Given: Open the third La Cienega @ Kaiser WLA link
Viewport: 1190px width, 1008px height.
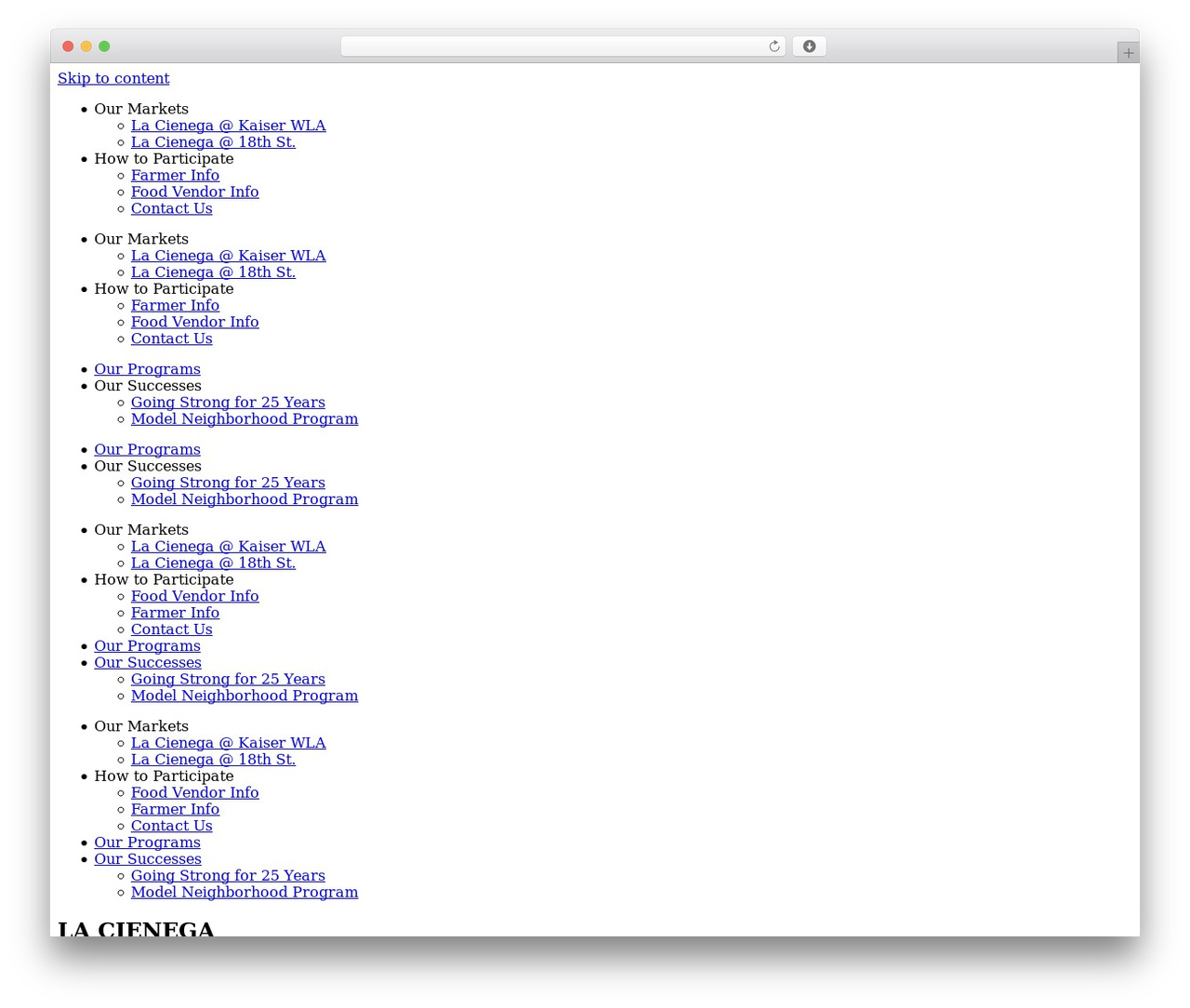Looking at the screenshot, I should tap(228, 547).
